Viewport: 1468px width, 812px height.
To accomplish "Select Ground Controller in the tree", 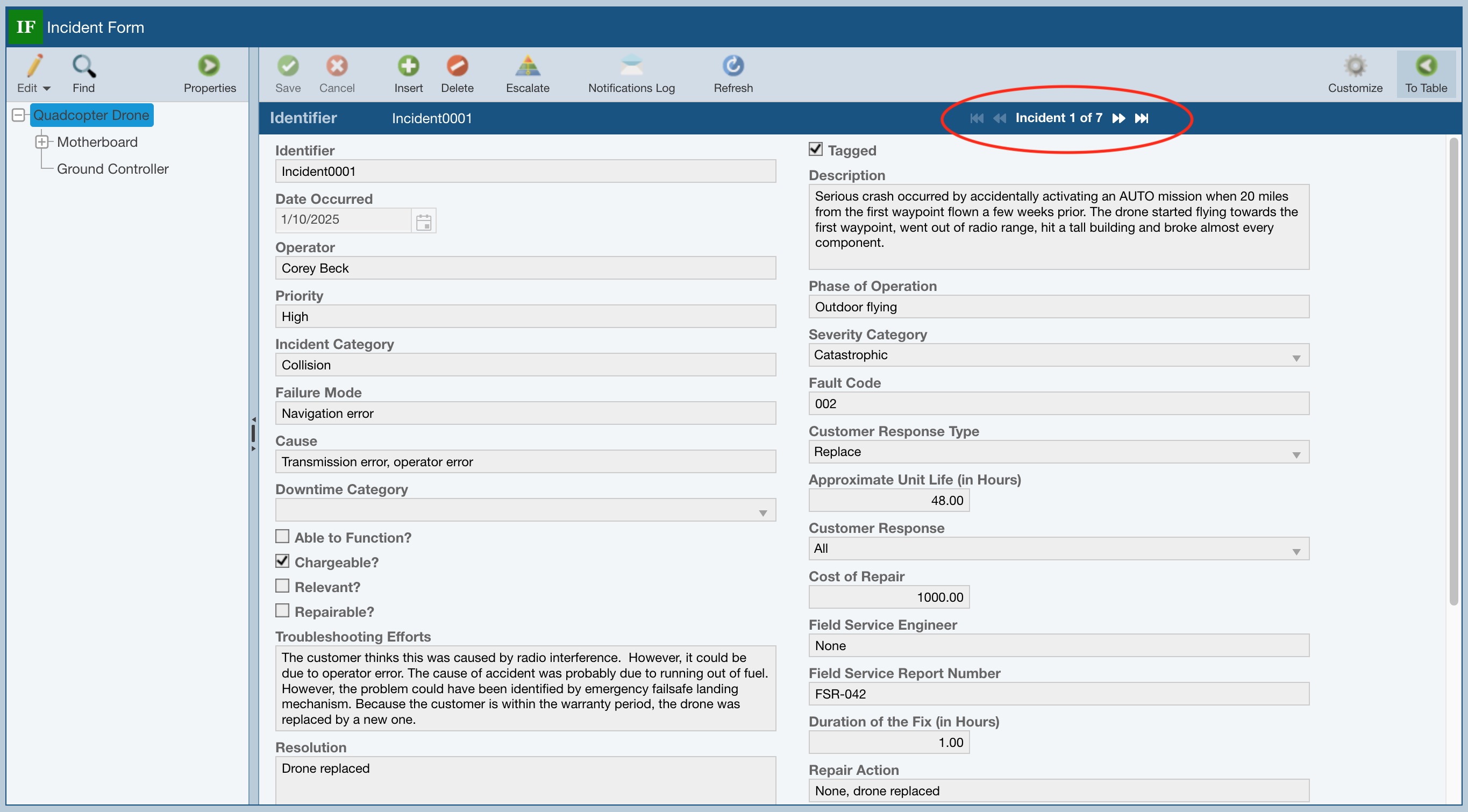I will pyautogui.click(x=113, y=169).
